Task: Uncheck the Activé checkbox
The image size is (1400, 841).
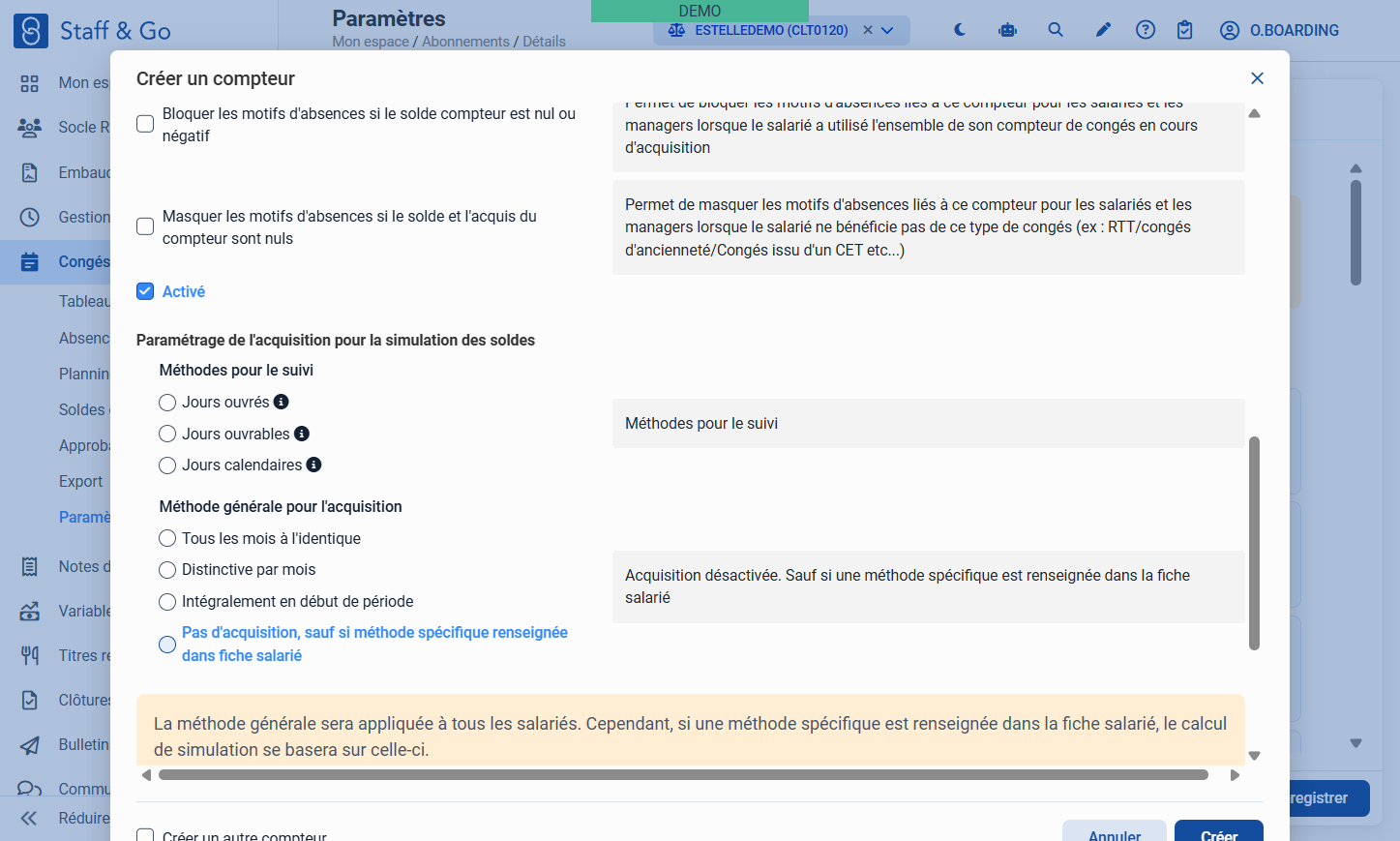Action: click(x=145, y=291)
